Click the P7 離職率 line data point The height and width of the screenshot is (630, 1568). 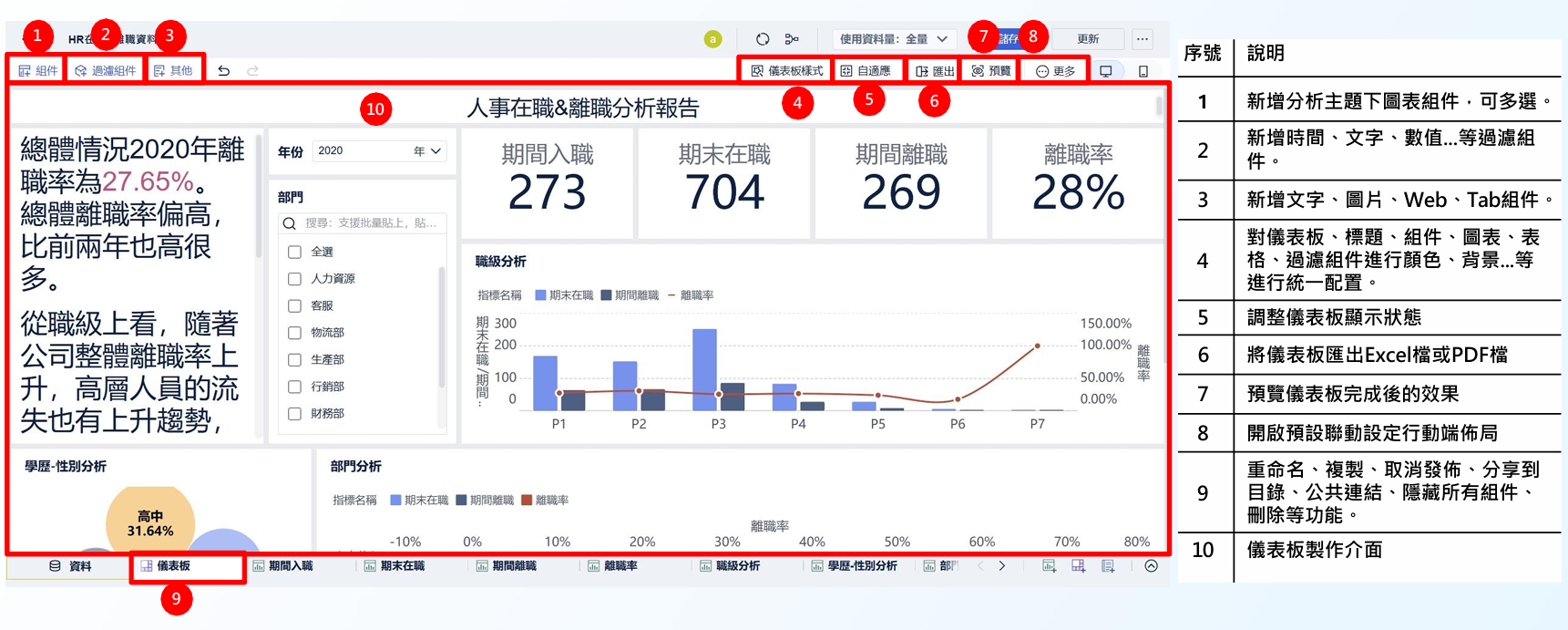click(x=1038, y=346)
